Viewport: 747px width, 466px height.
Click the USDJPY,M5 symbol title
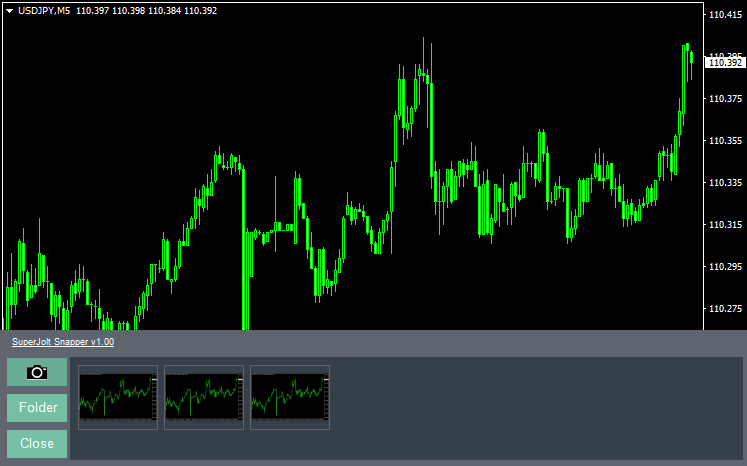pyautogui.click(x=44, y=11)
